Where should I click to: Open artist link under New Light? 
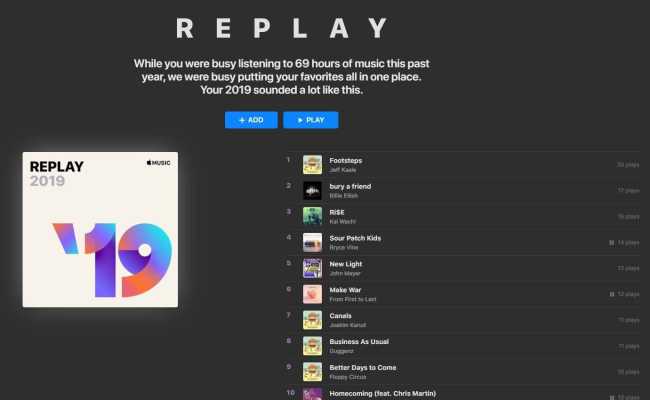point(345,274)
